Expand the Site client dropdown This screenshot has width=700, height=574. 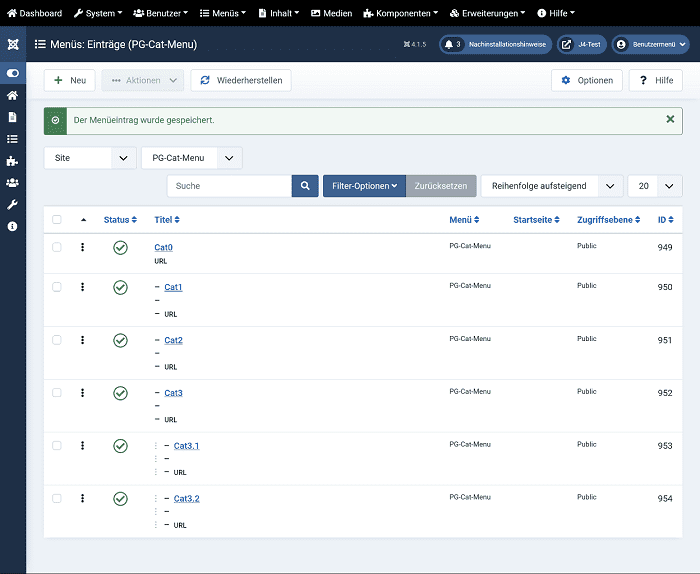[x=90, y=158]
